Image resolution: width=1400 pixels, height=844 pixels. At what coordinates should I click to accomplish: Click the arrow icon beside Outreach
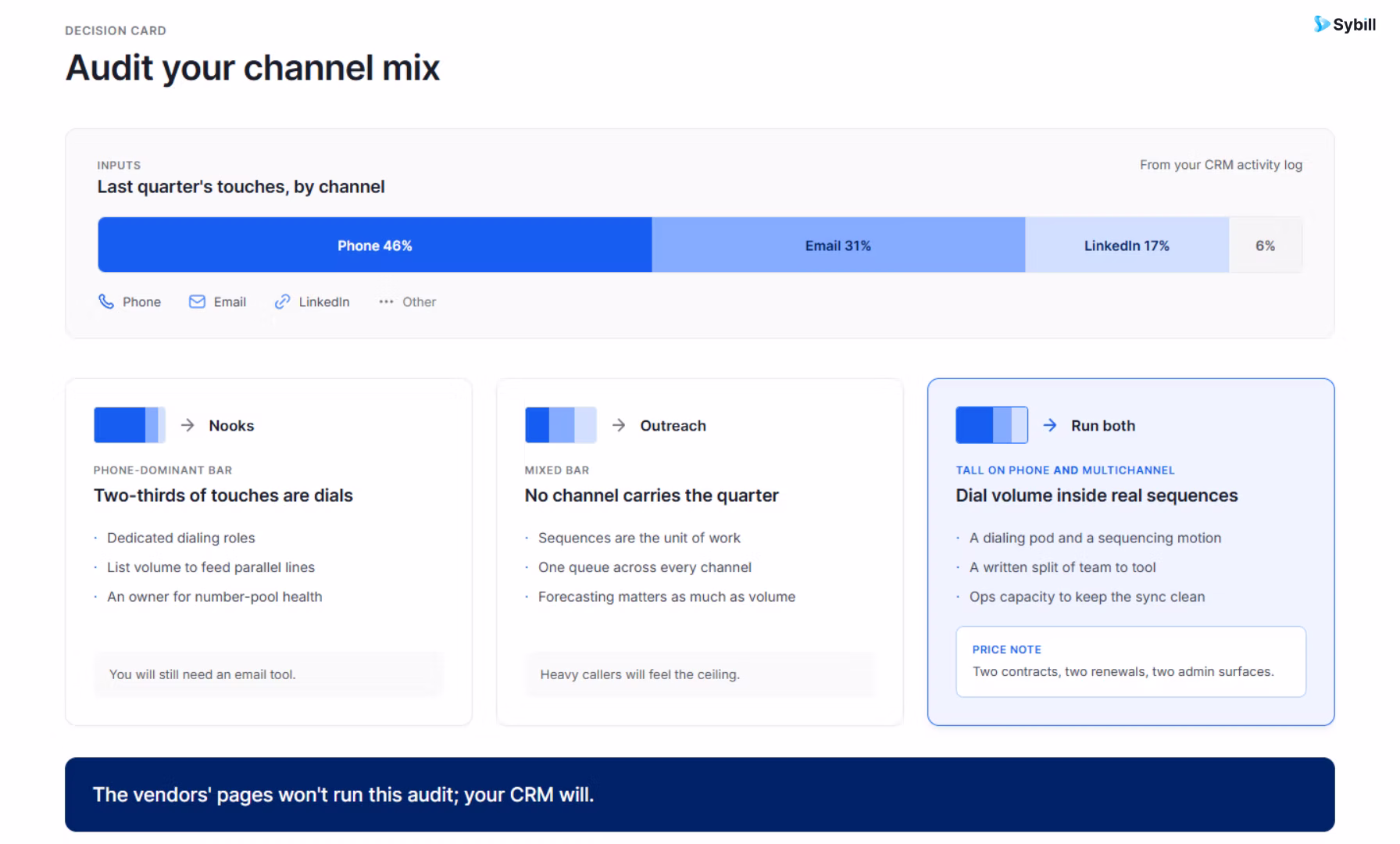619,425
